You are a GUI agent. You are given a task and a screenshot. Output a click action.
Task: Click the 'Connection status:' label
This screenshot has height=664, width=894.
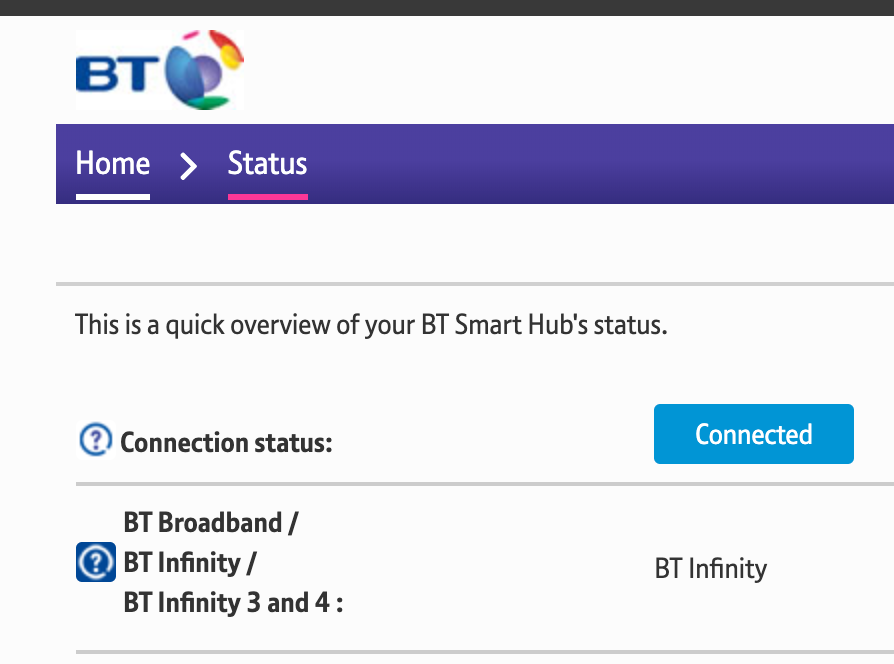pos(226,442)
